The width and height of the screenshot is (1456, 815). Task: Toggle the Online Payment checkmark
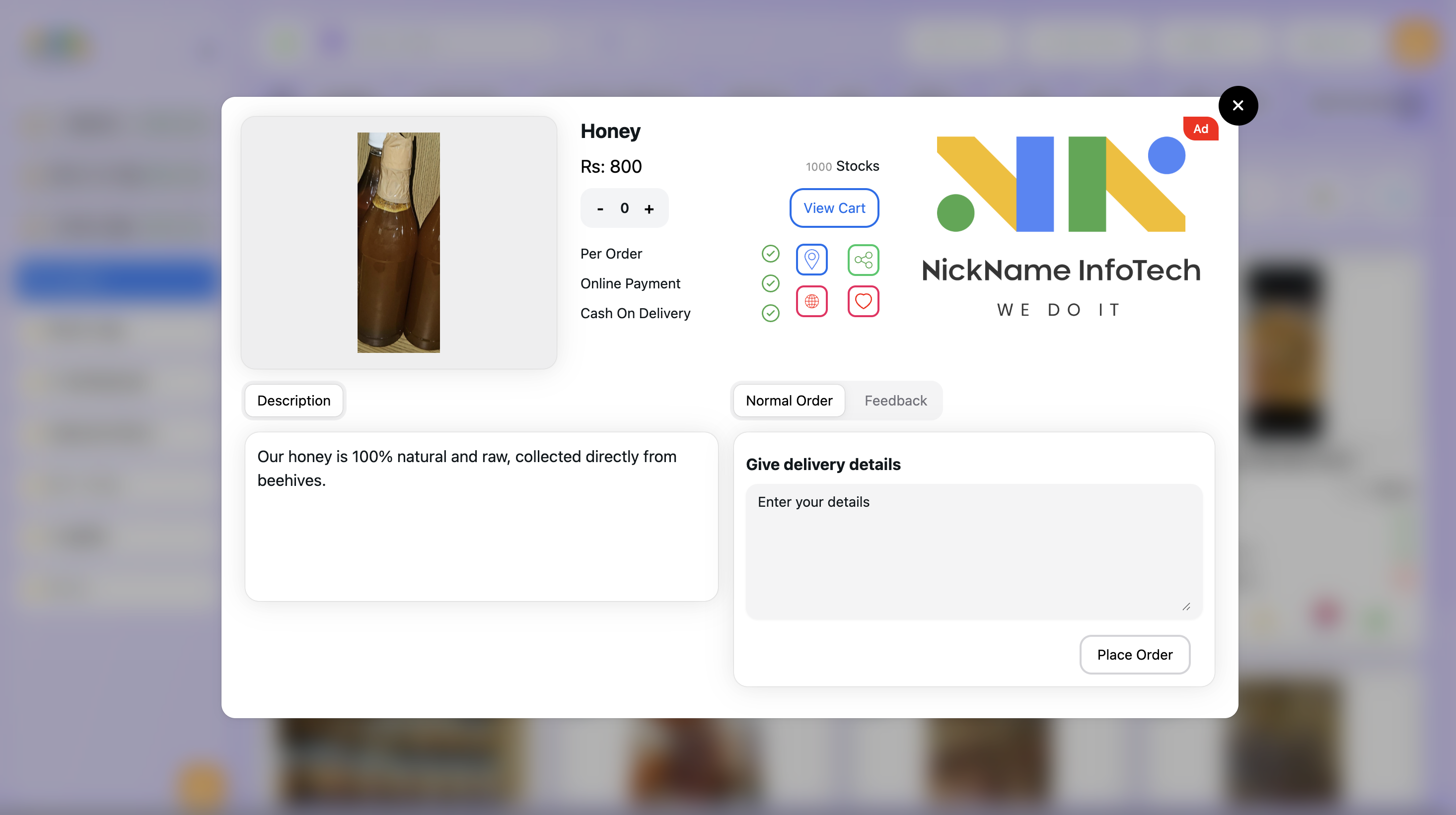coord(770,283)
